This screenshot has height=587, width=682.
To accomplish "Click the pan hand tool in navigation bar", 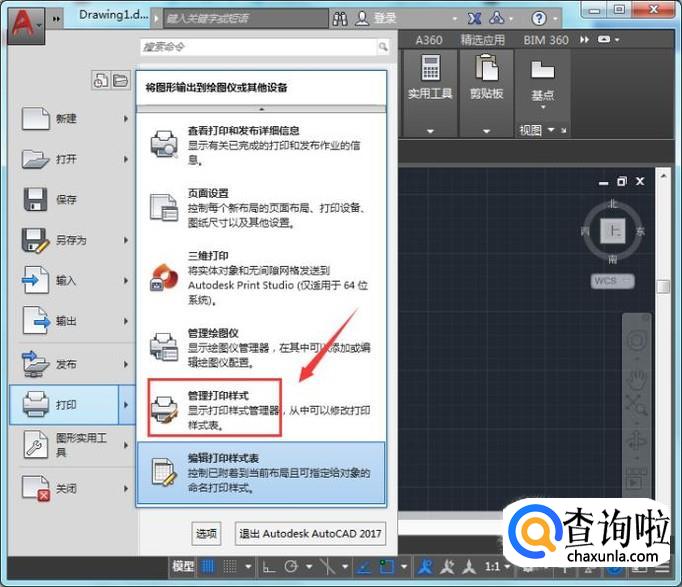I will [x=636, y=378].
